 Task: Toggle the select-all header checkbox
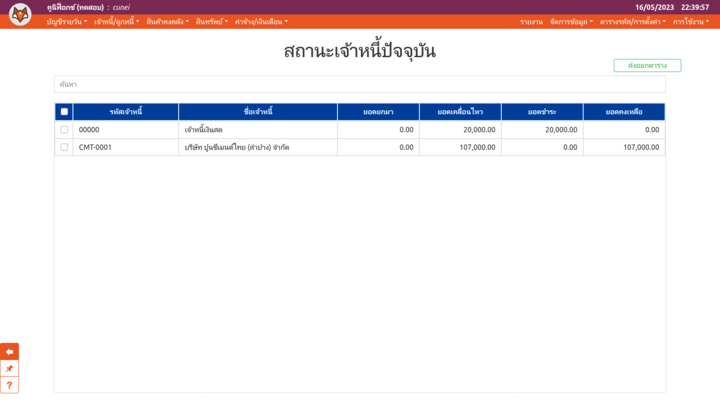tap(64, 112)
